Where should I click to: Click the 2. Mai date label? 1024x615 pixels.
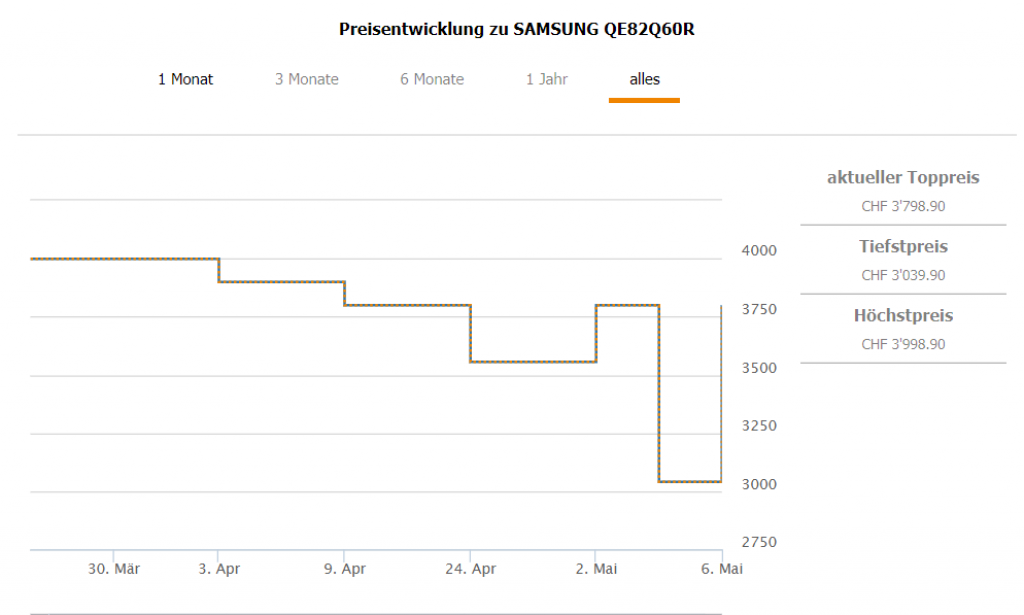(x=597, y=568)
